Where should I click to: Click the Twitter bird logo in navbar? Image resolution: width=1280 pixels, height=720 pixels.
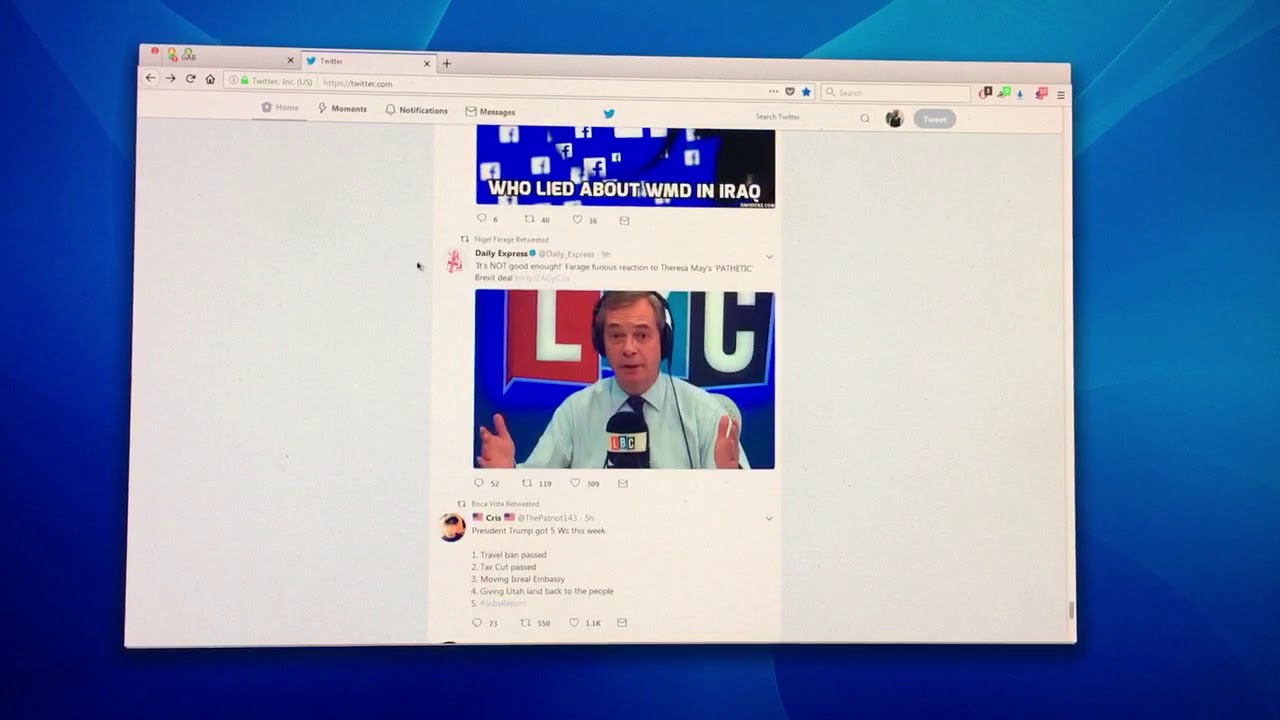coord(609,113)
